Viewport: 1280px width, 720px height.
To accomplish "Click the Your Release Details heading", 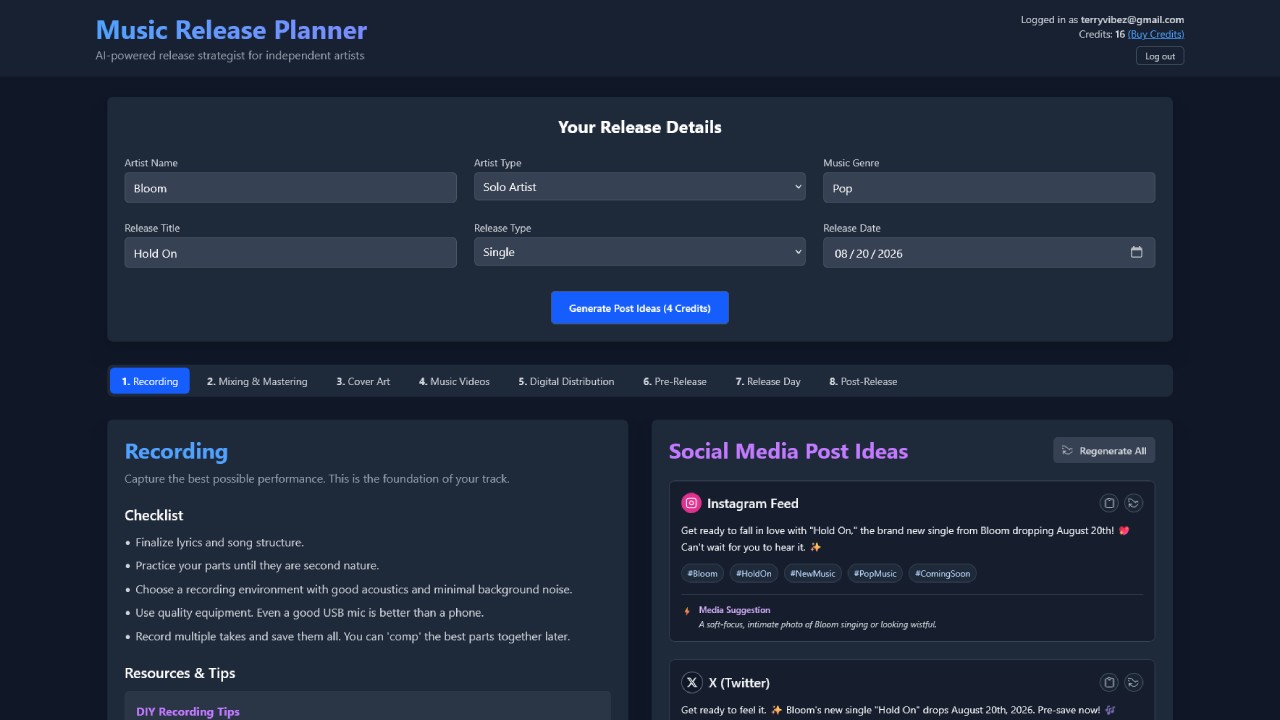I will 639,127.
